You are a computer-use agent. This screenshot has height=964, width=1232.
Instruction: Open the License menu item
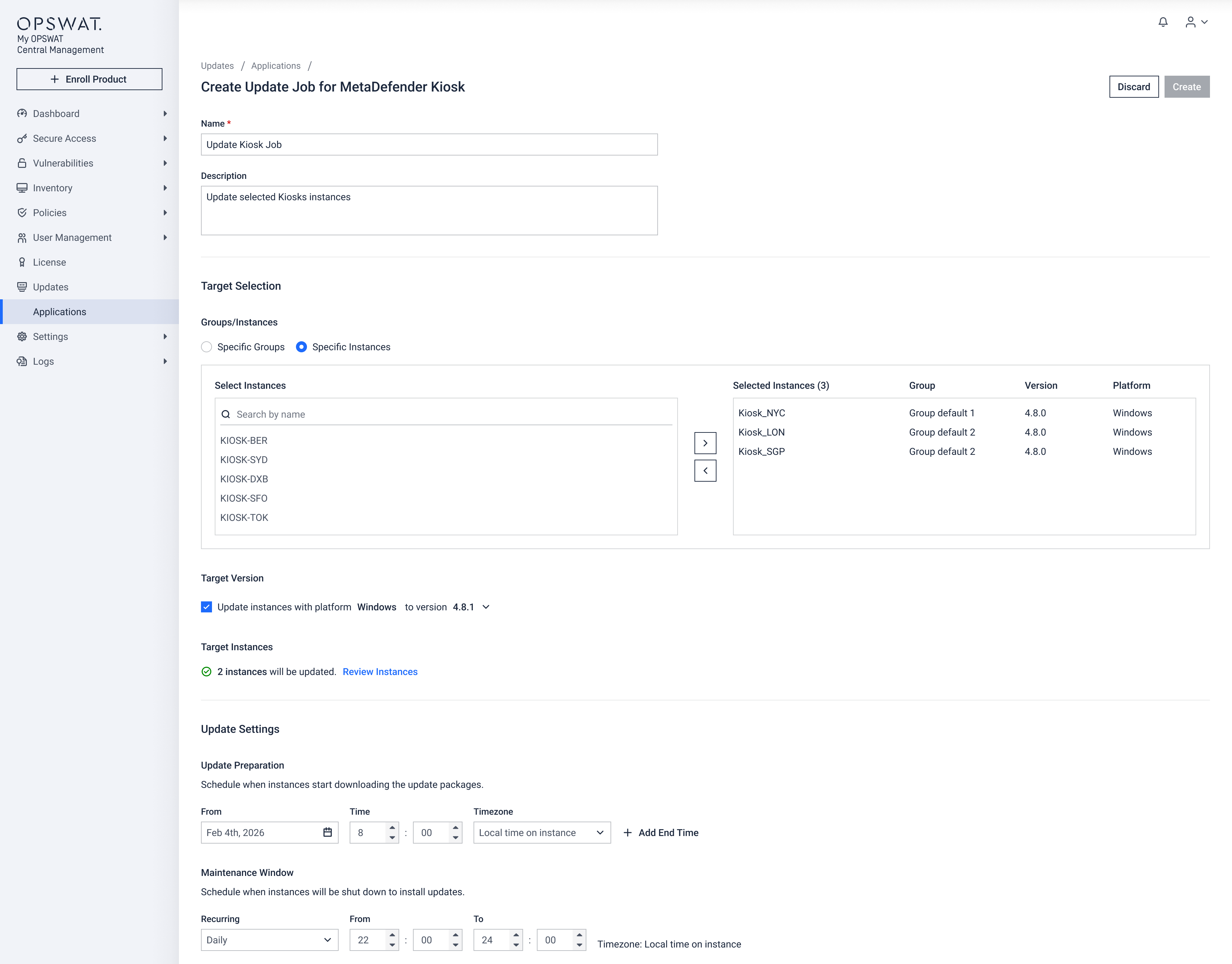click(50, 263)
